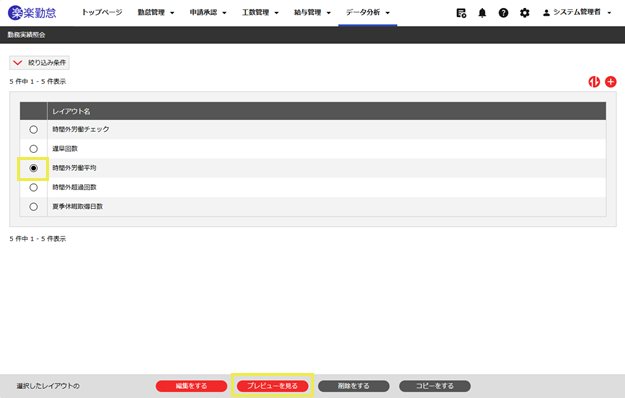The image size is (625, 398).
Task: Click the プレビューを見る button
Action: (273, 386)
